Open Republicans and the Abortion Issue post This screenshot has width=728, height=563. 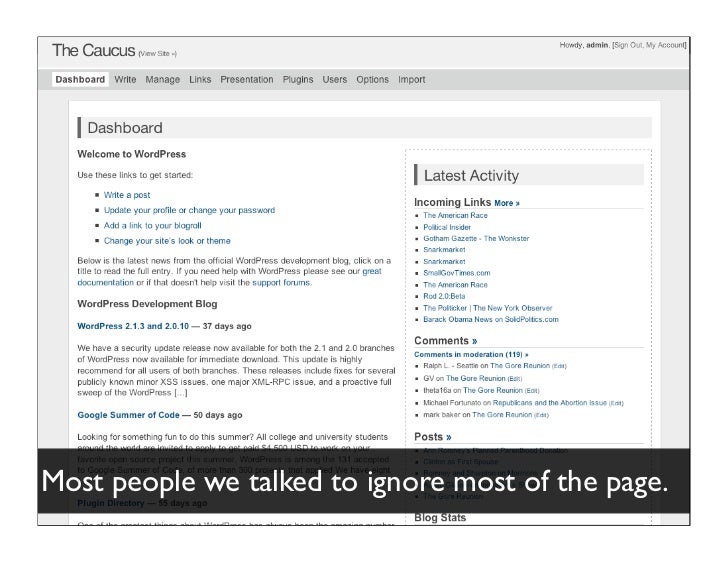point(550,403)
